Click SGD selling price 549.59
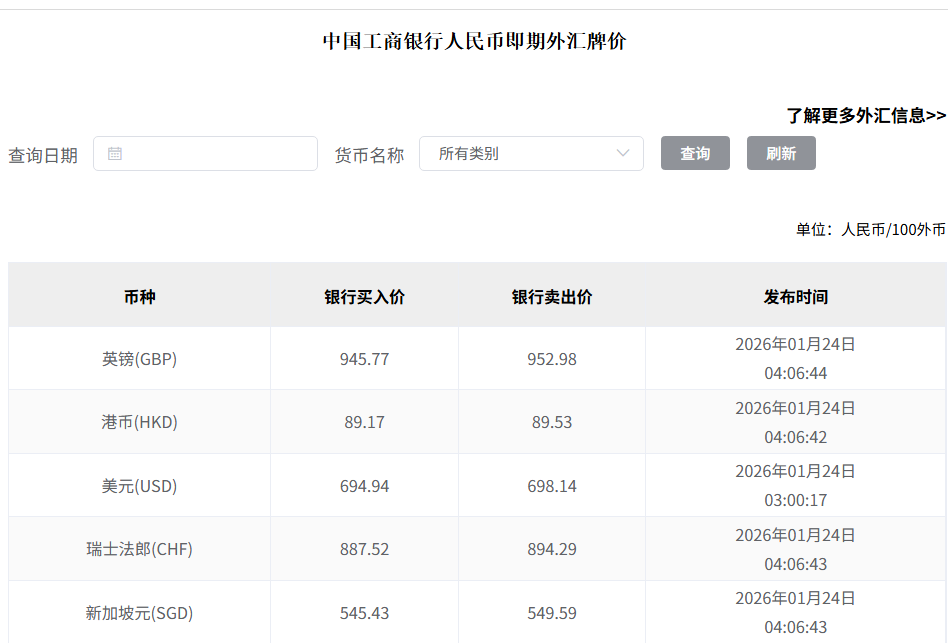This screenshot has height=643, width=948. click(552, 613)
